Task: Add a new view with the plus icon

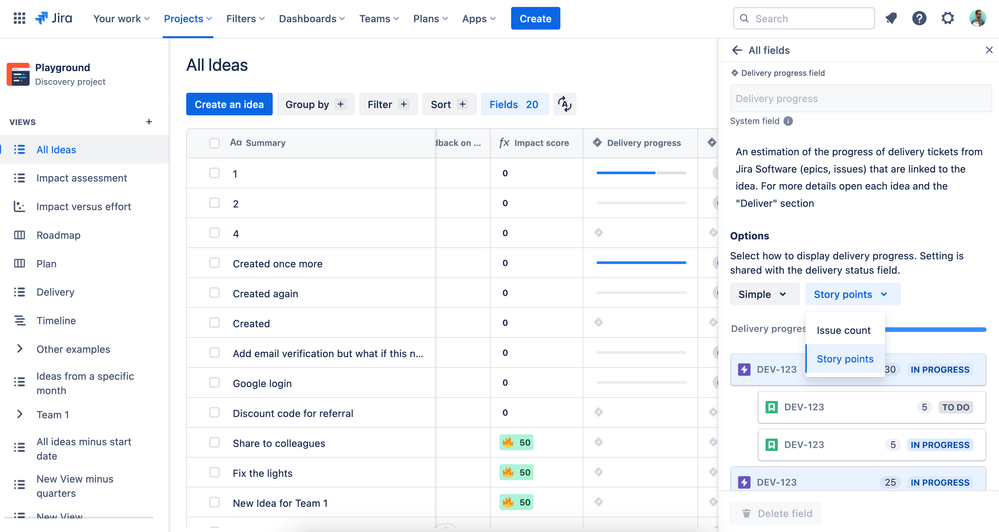Action: point(148,122)
